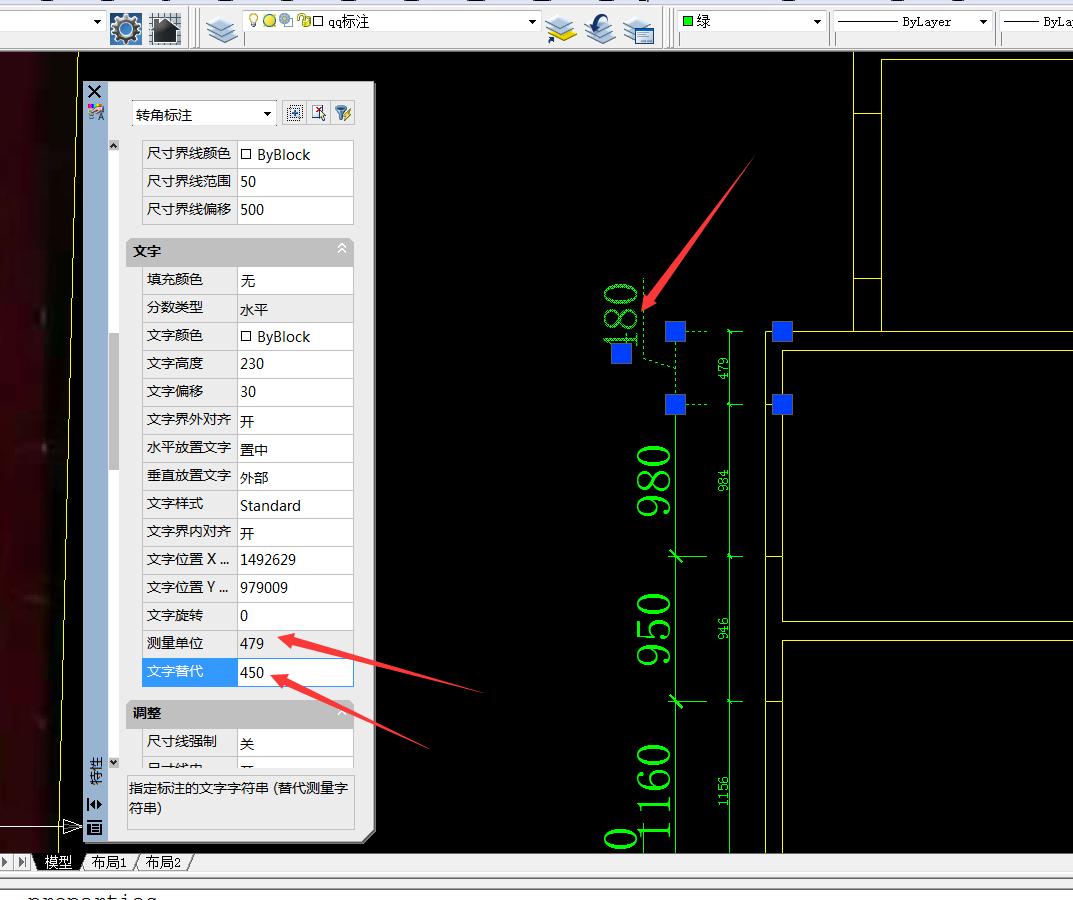Image resolution: width=1073 pixels, height=900 pixels.
Task: Toggle the PICKADD funnel icon
Action: (294, 112)
